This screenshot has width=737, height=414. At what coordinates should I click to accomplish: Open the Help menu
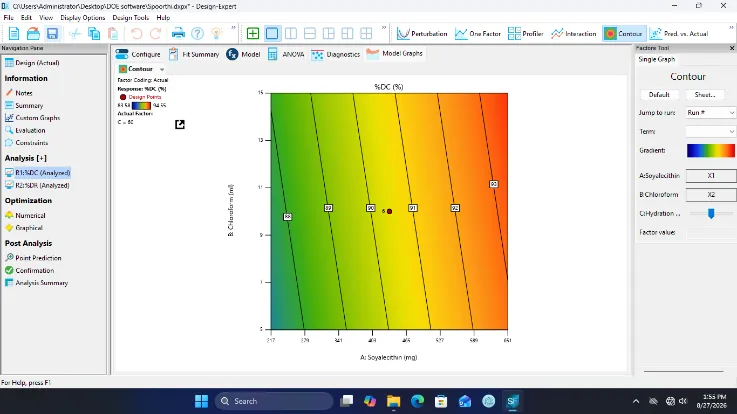point(163,17)
